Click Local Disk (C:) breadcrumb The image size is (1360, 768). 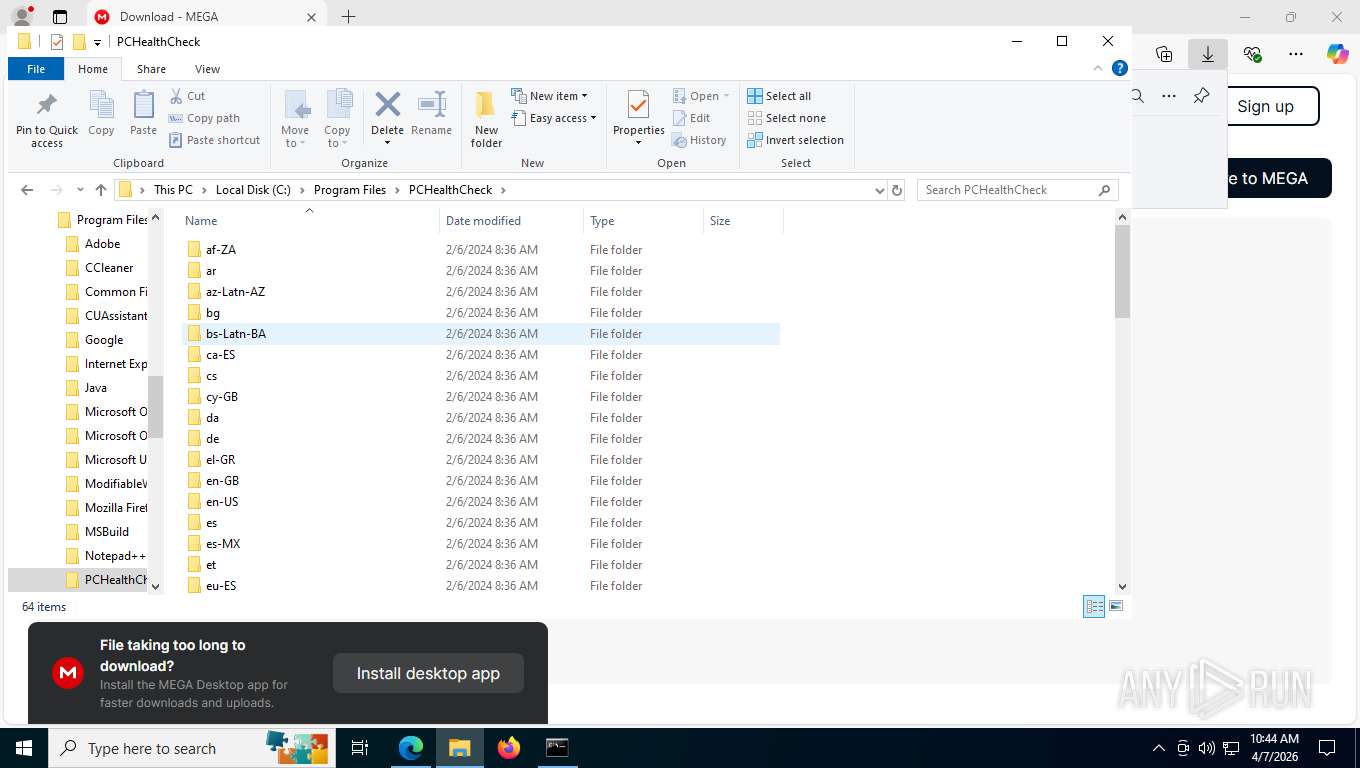[253, 190]
